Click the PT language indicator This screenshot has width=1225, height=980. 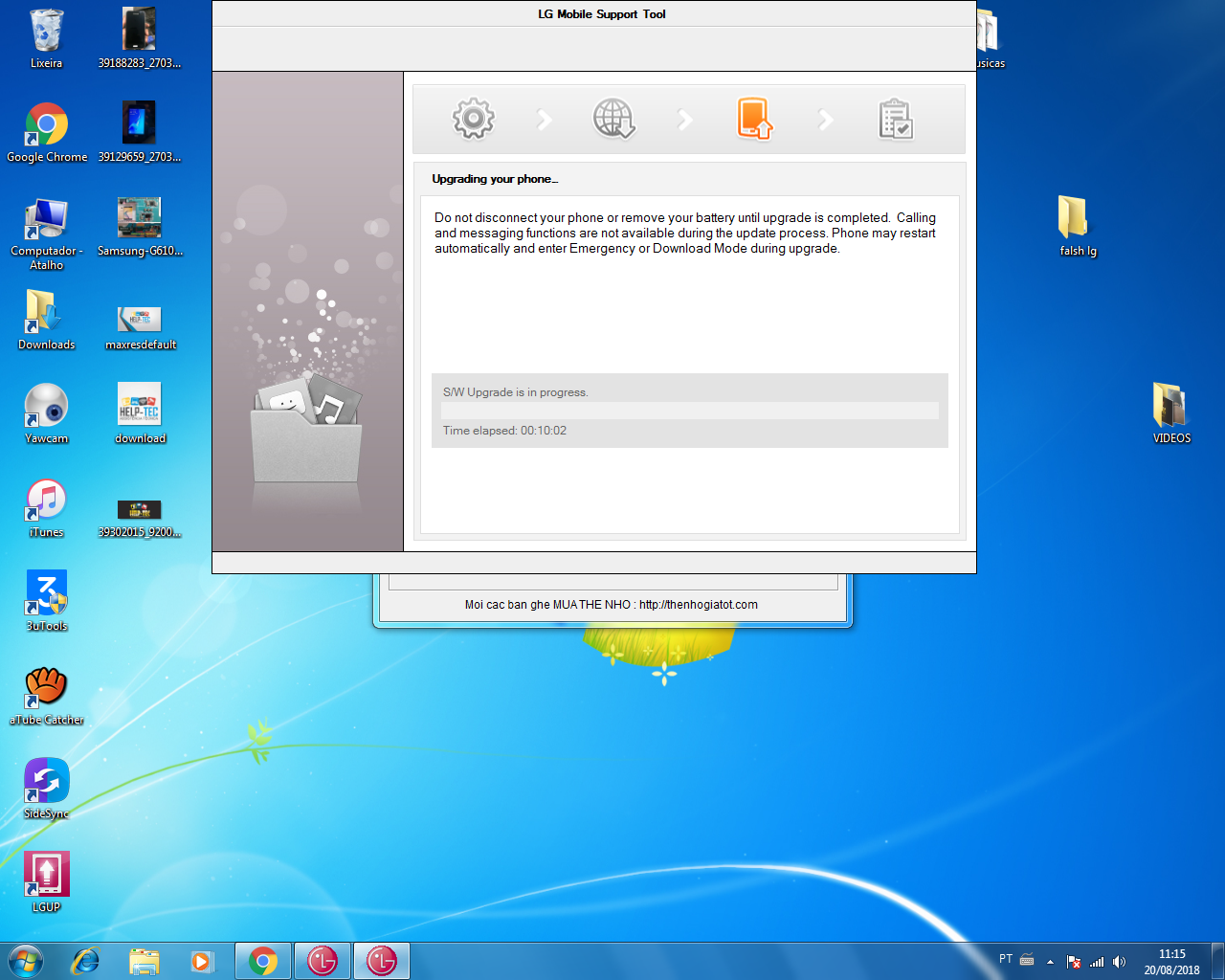click(x=1006, y=959)
